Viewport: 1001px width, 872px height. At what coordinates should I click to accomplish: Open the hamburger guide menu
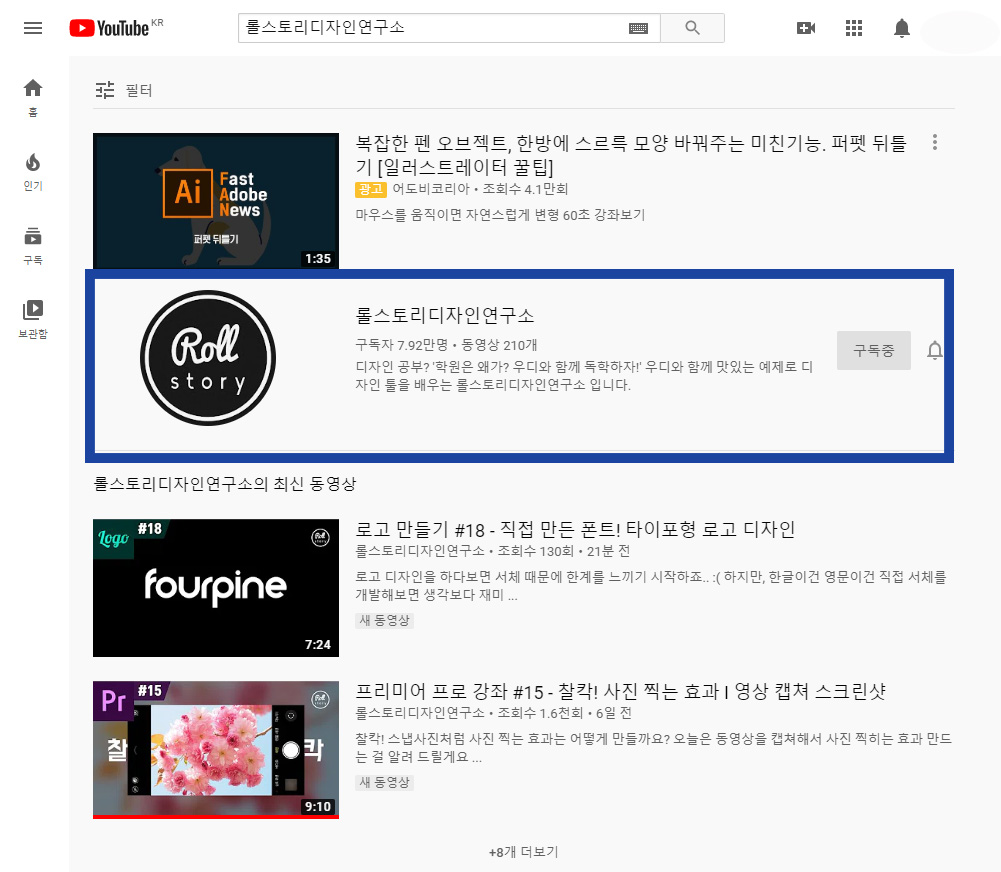coord(33,28)
